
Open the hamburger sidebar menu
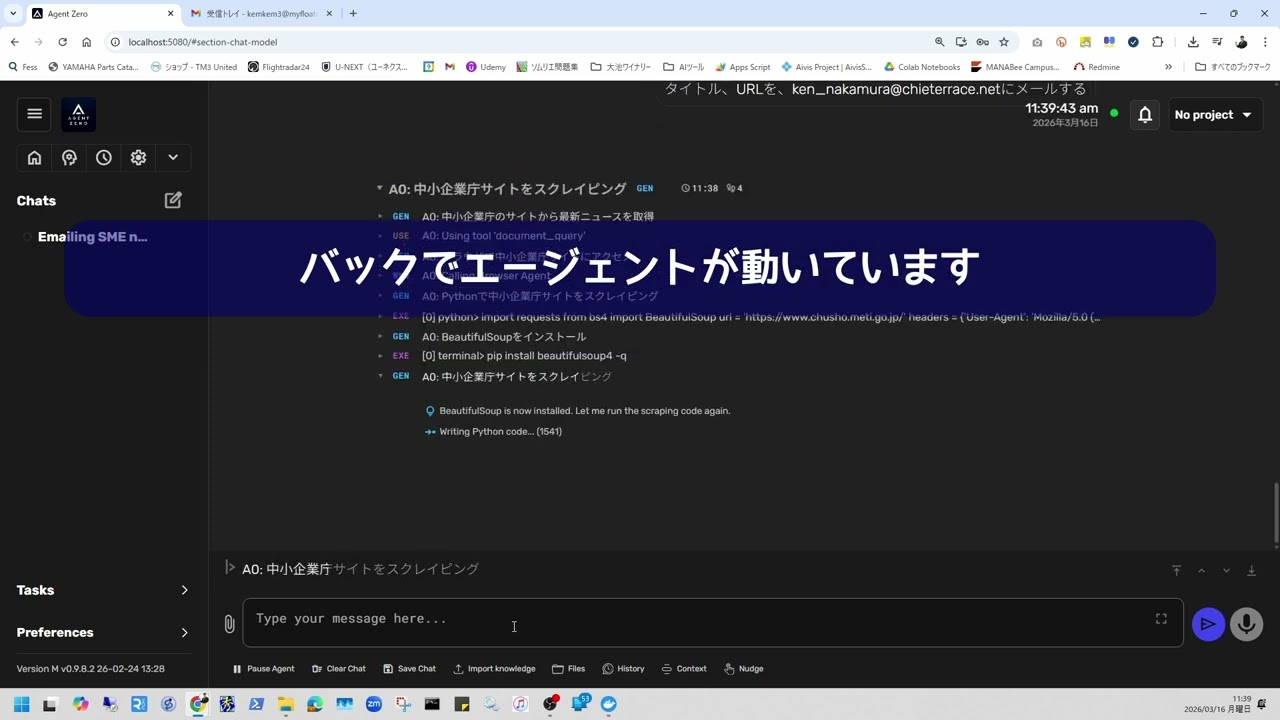34,114
